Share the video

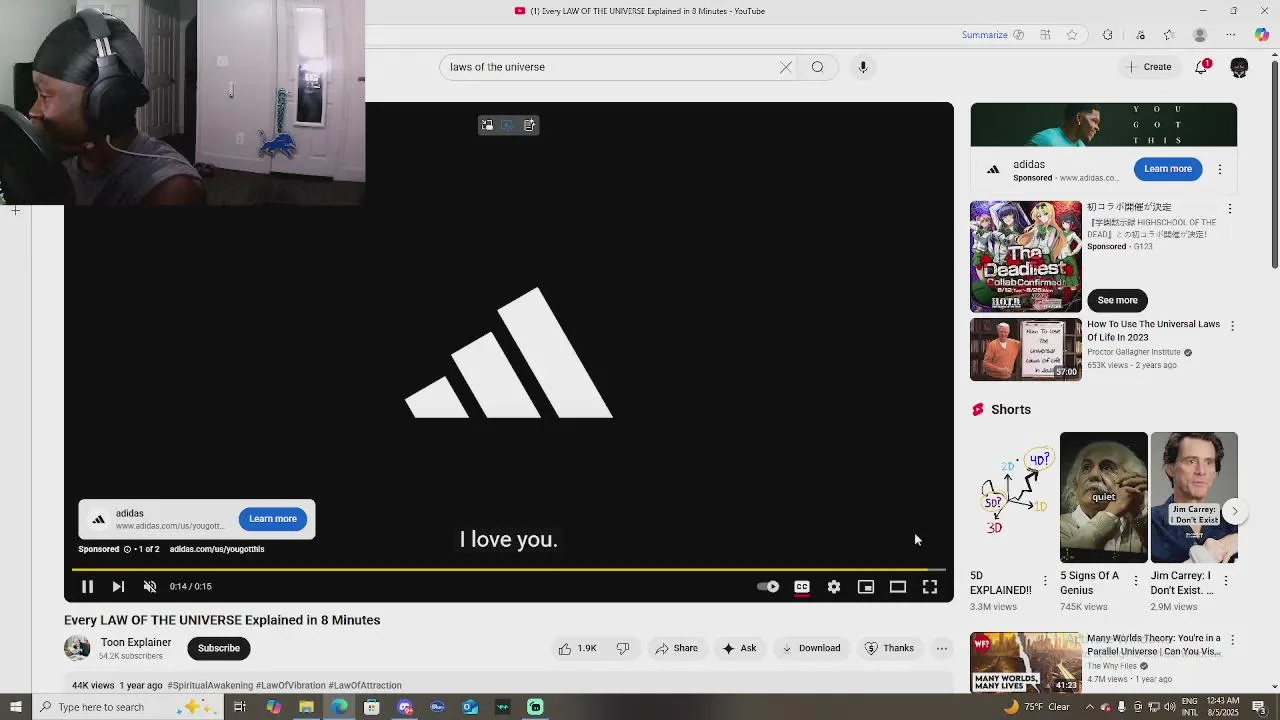(677, 648)
